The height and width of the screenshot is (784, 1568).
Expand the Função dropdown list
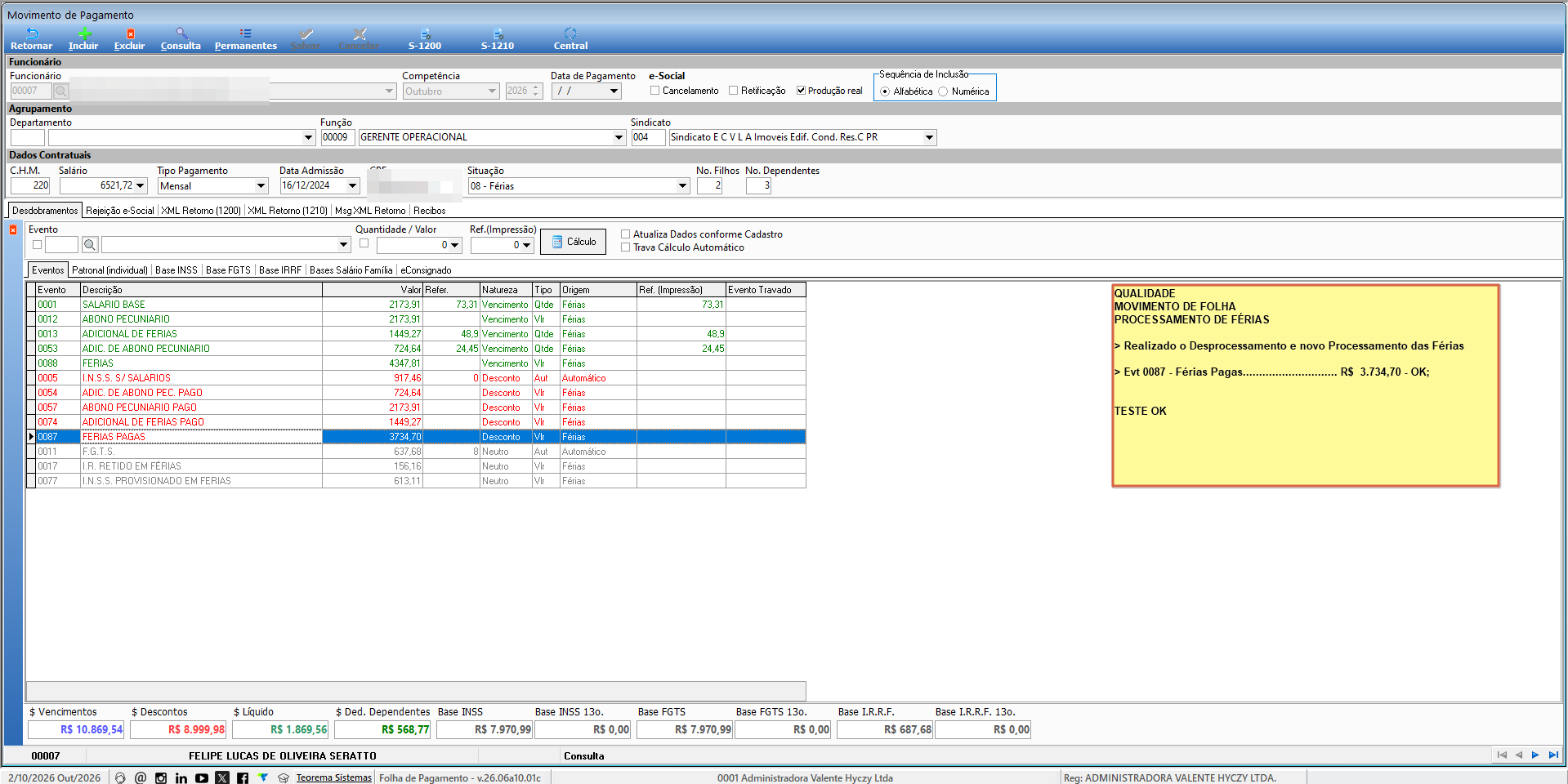pyautogui.click(x=619, y=137)
